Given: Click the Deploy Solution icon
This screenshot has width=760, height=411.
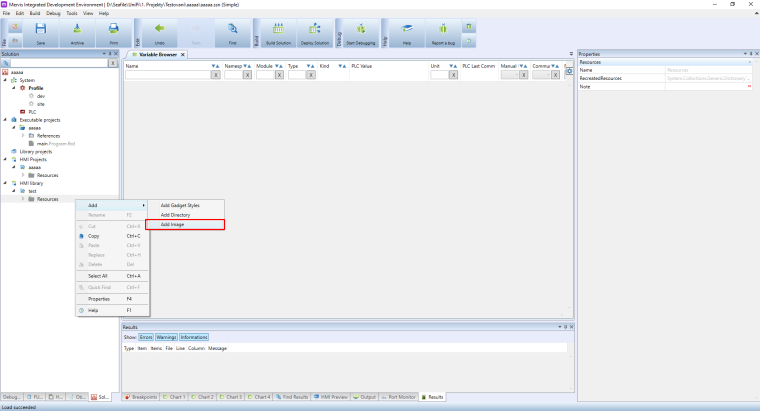Looking at the screenshot, I should pyautogui.click(x=314, y=33).
